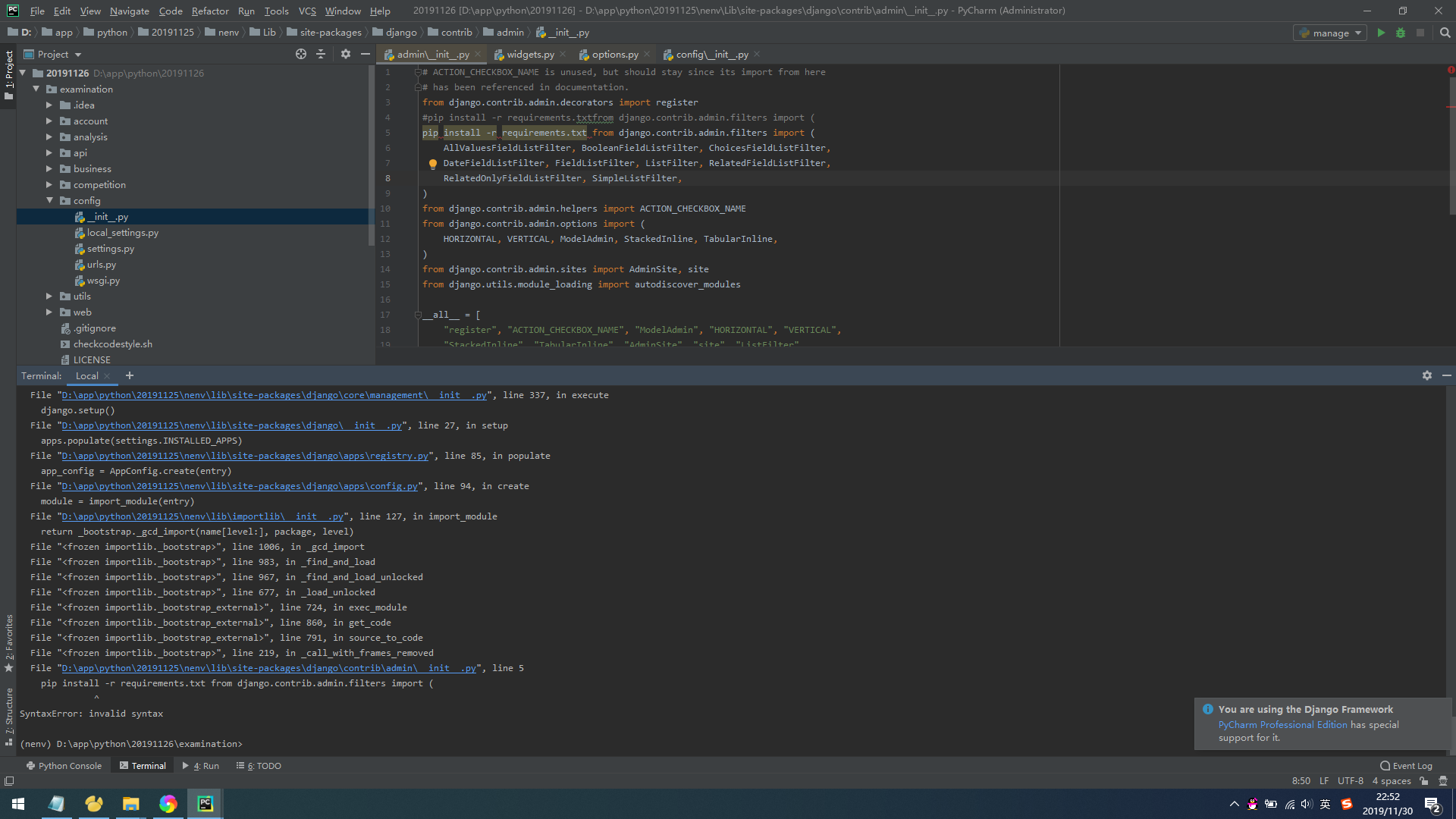This screenshot has width=1456, height=819.
Task: Open the Event Log
Action: (x=1406, y=765)
